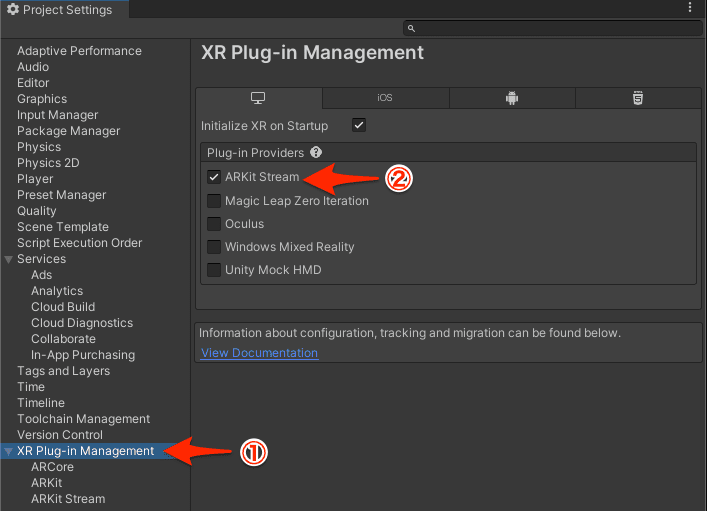Viewport: 707px width, 511px height.
Task: Switch to the Standalone desktop platform tab
Action: [x=258, y=98]
